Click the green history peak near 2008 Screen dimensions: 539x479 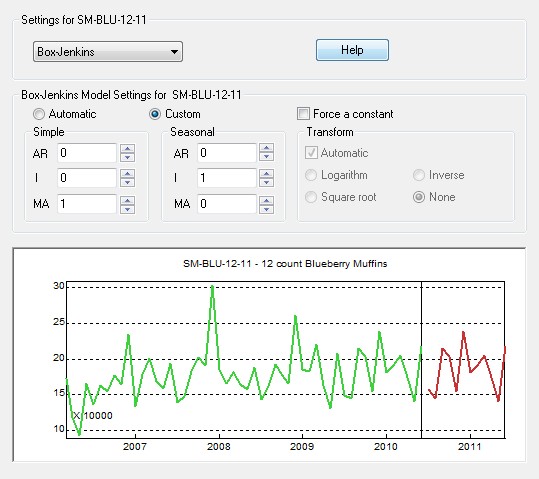(x=212, y=287)
